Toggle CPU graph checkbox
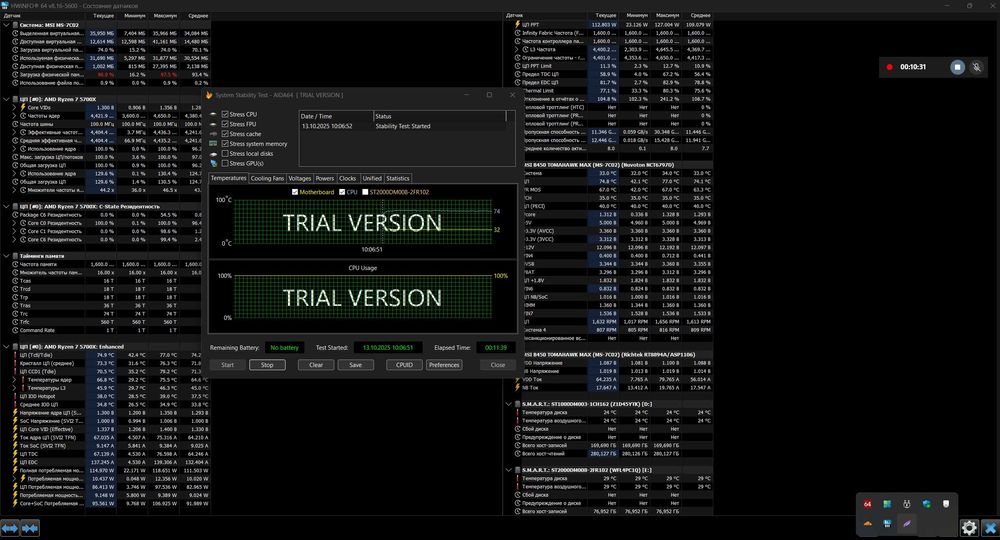Viewport: 1000px width, 540px height. click(342, 192)
